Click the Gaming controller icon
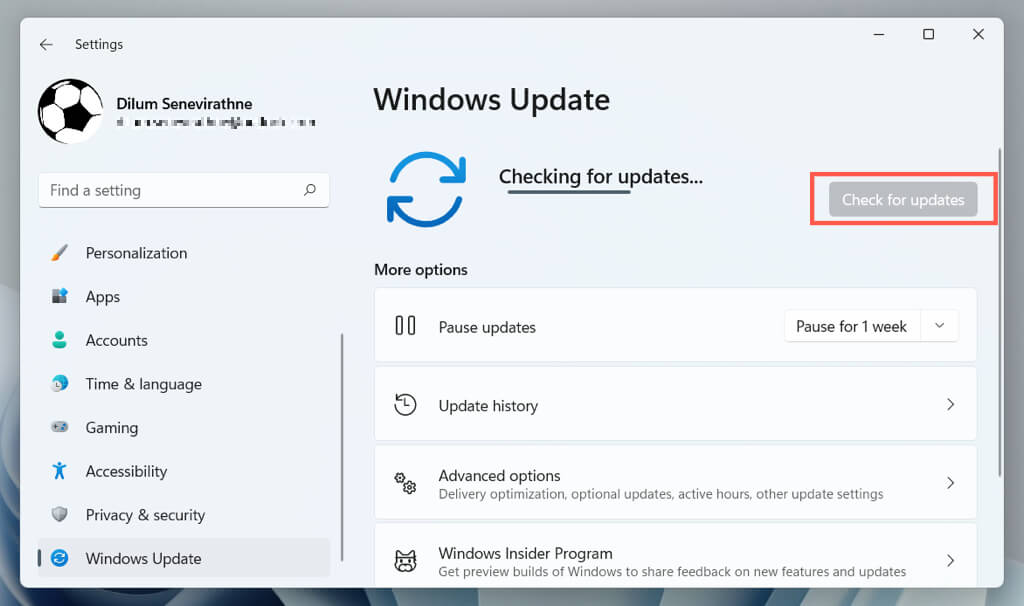Image resolution: width=1024 pixels, height=606 pixels. 59,427
